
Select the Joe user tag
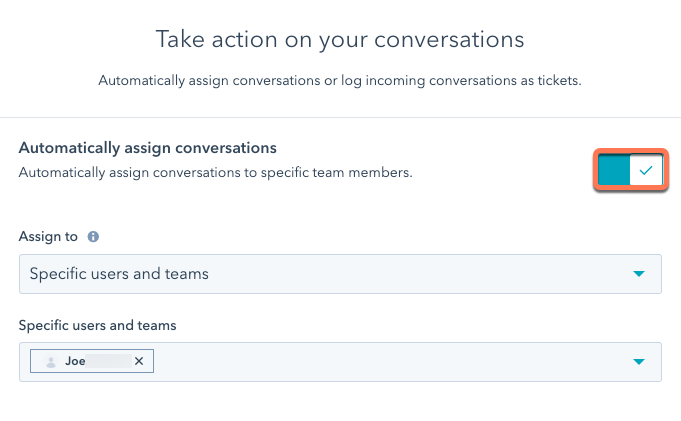[92, 361]
